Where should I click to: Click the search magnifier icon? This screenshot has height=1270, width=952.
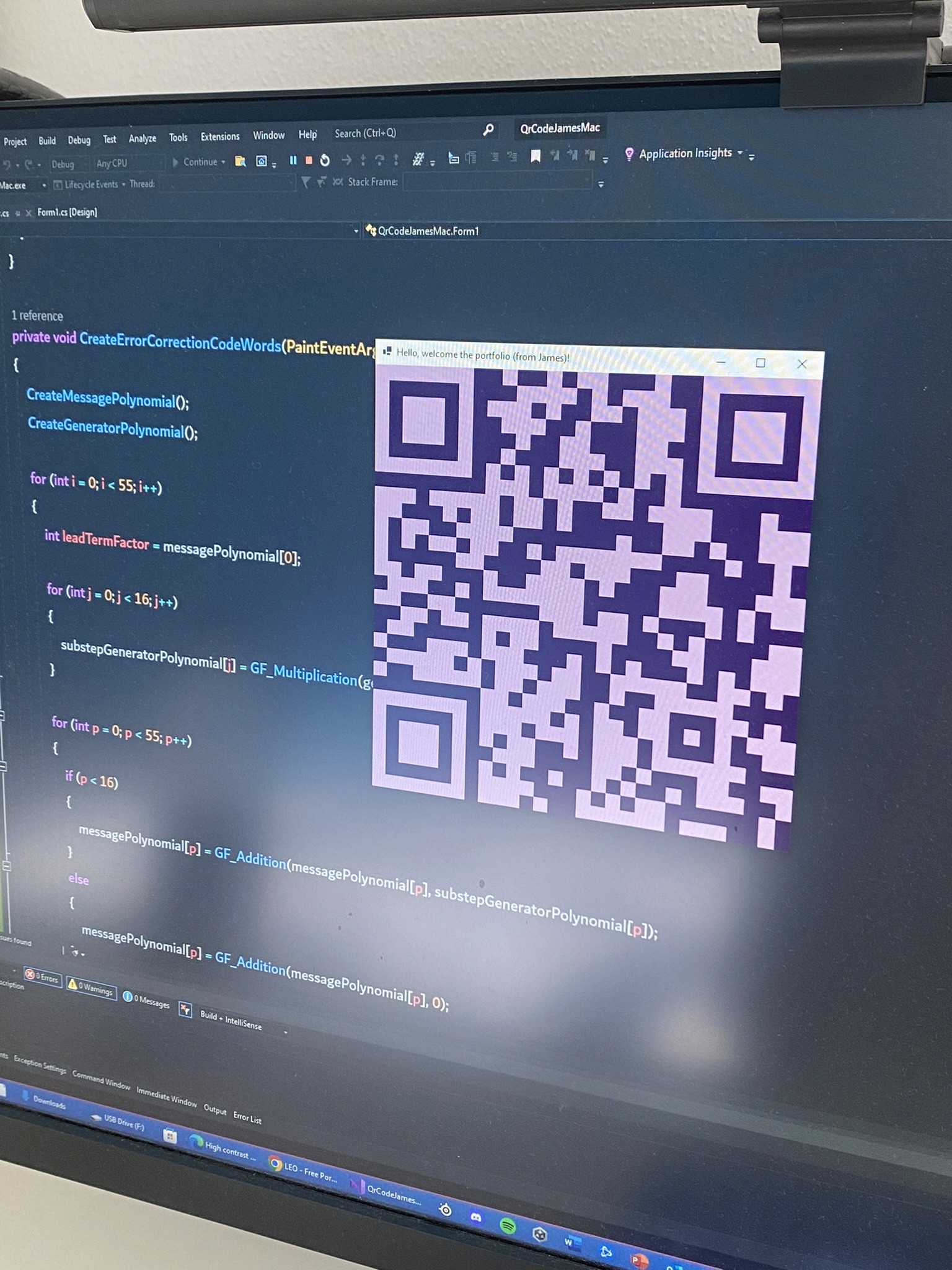(x=488, y=130)
